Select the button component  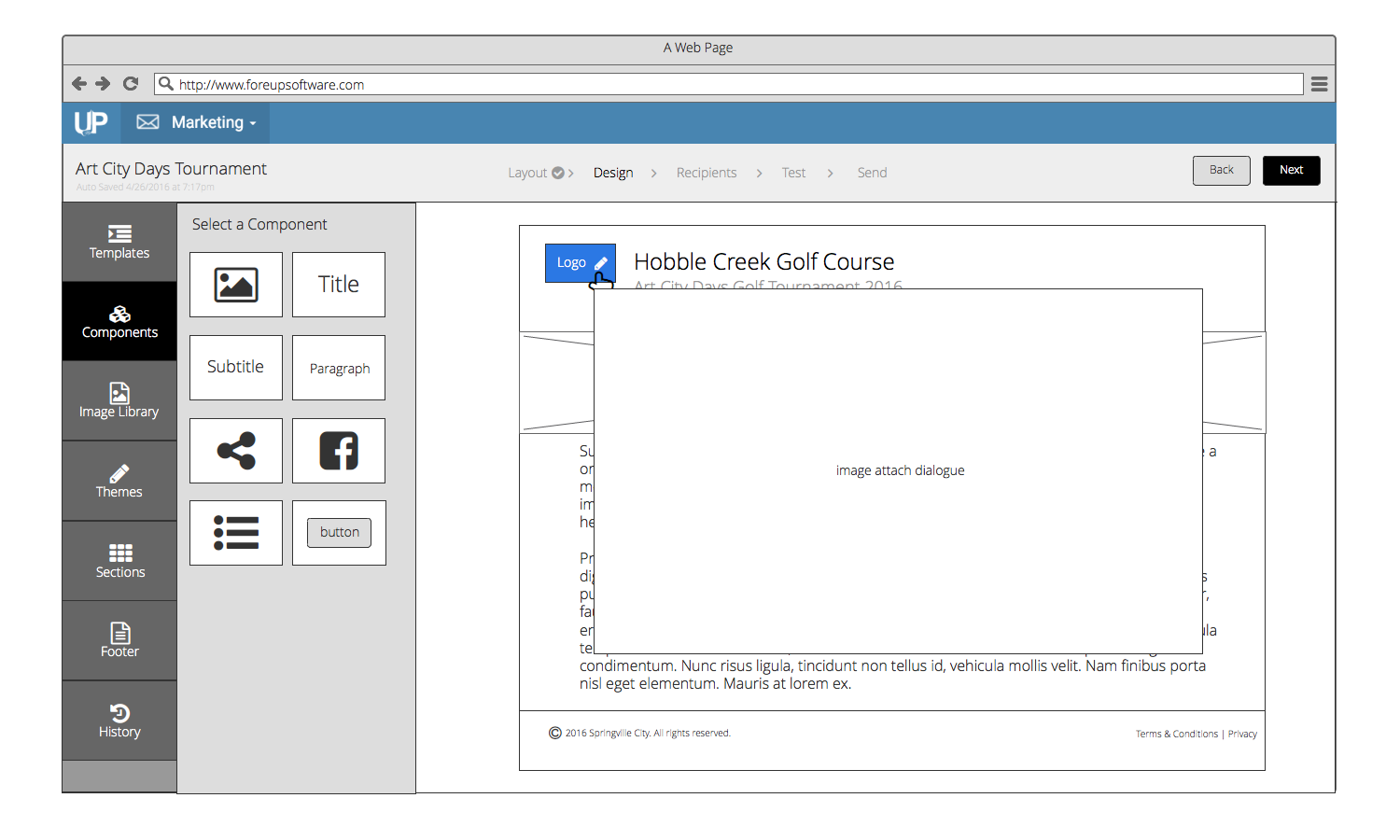pos(339,533)
